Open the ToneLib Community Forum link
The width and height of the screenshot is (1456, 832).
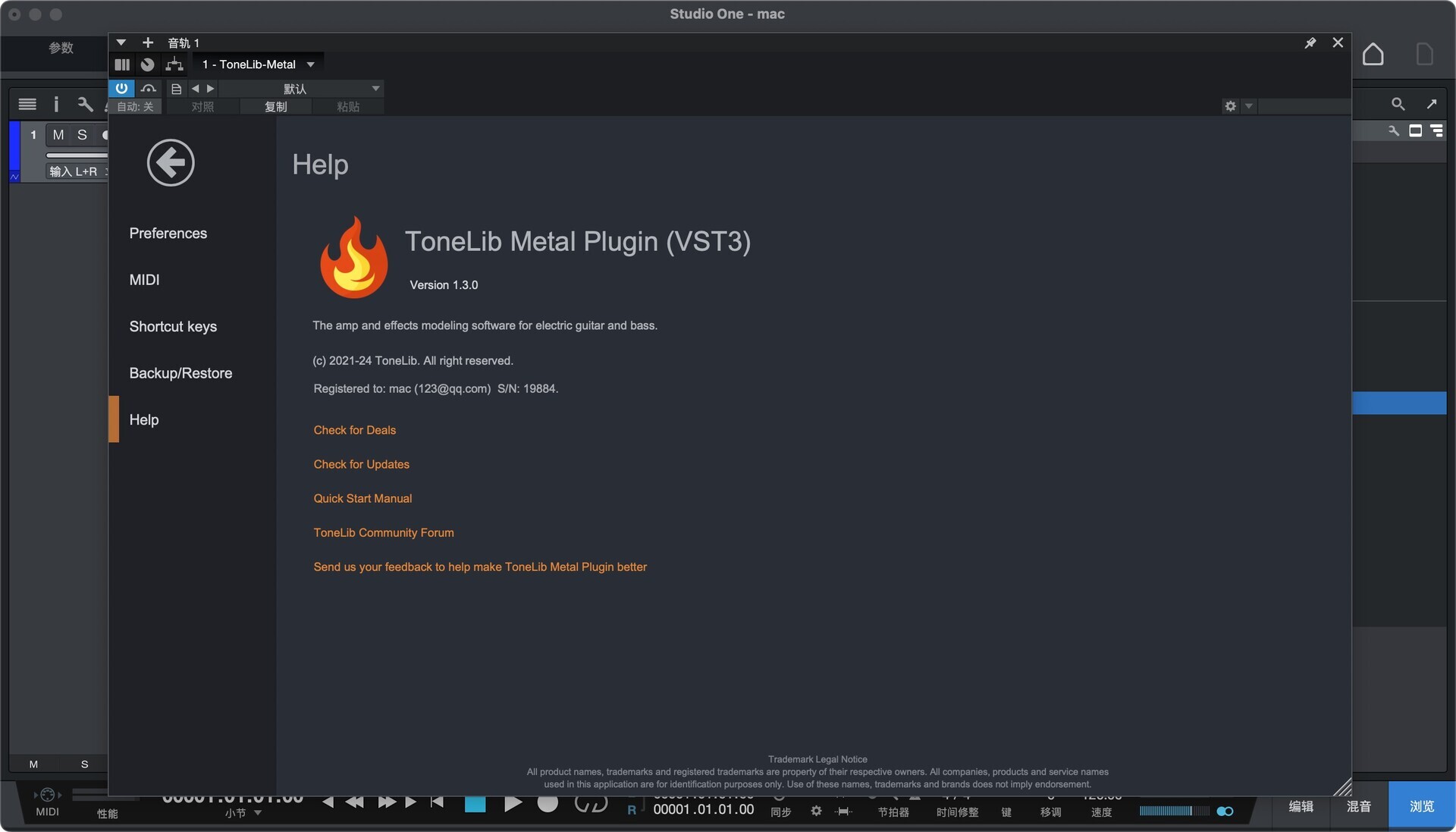(x=384, y=532)
